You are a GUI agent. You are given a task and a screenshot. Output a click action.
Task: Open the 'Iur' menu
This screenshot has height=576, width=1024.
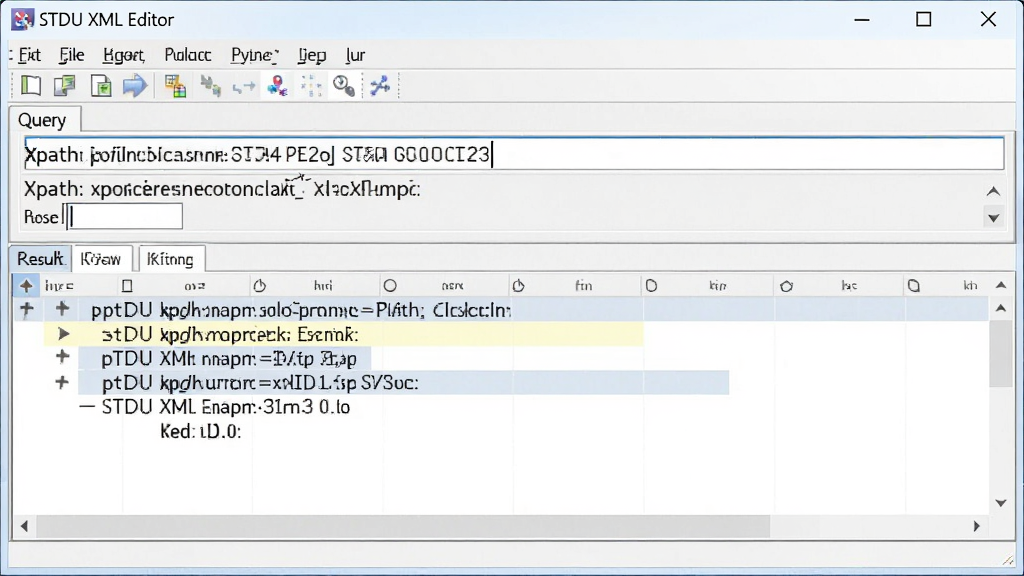(x=355, y=55)
